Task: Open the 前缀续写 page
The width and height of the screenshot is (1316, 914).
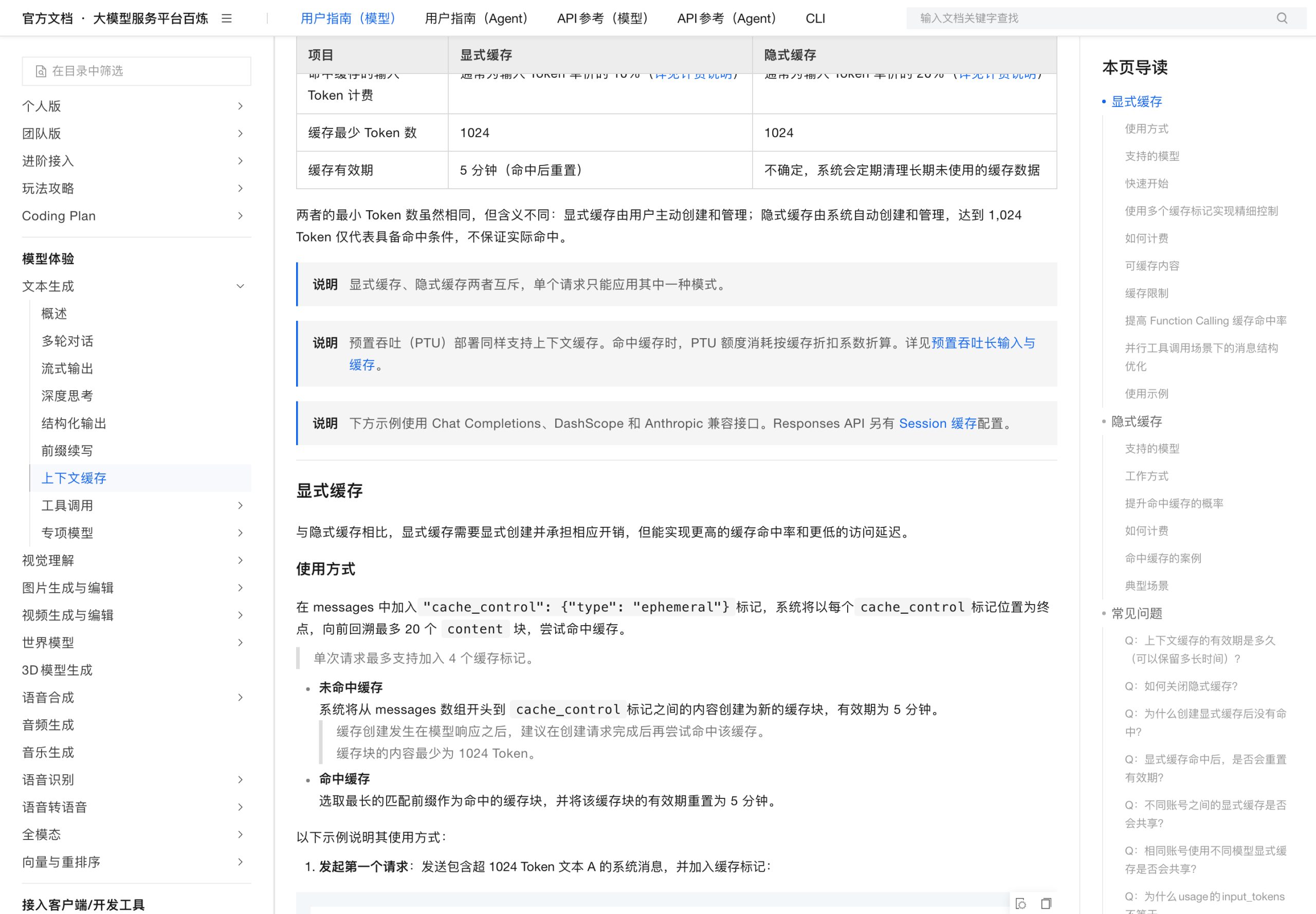Action: (67, 451)
